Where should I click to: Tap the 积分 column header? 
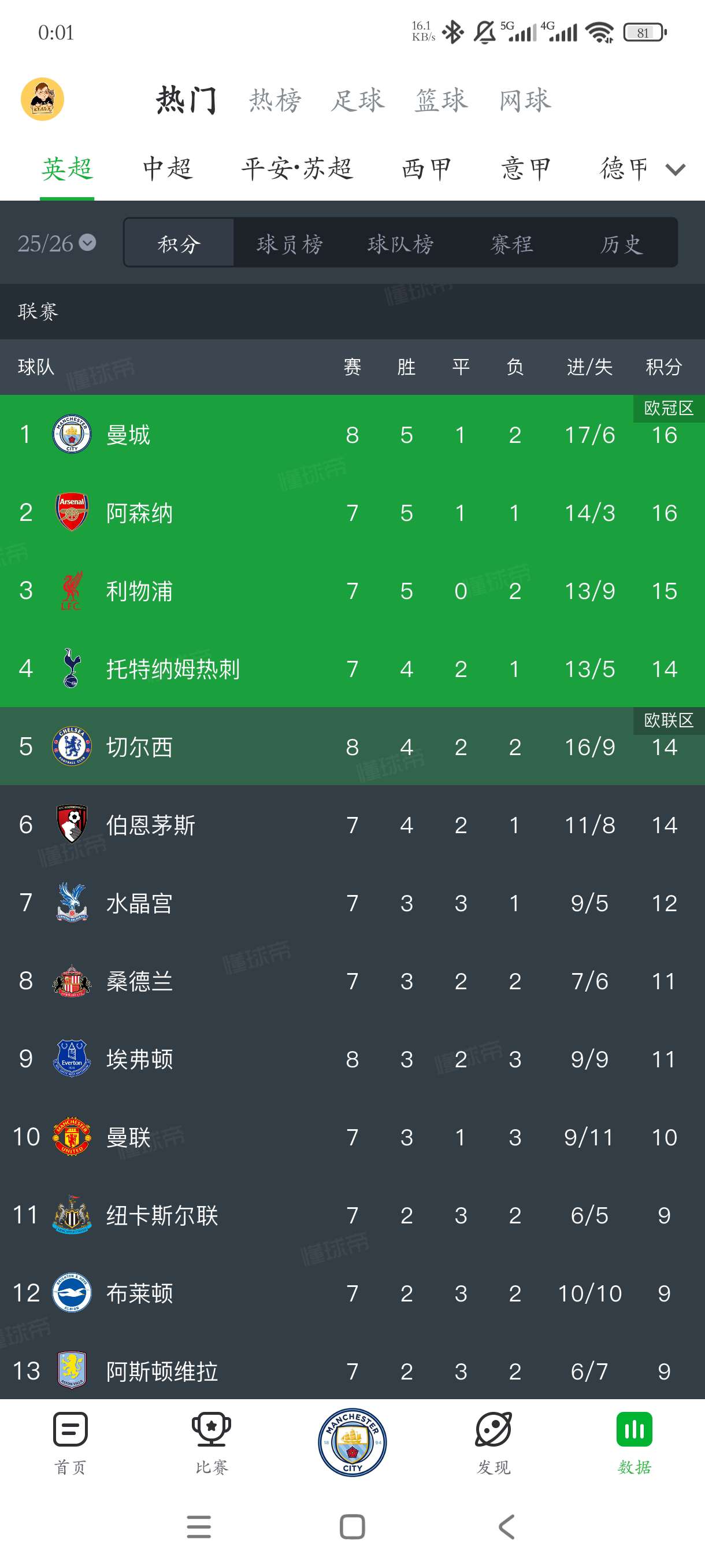[x=663, y=367]
